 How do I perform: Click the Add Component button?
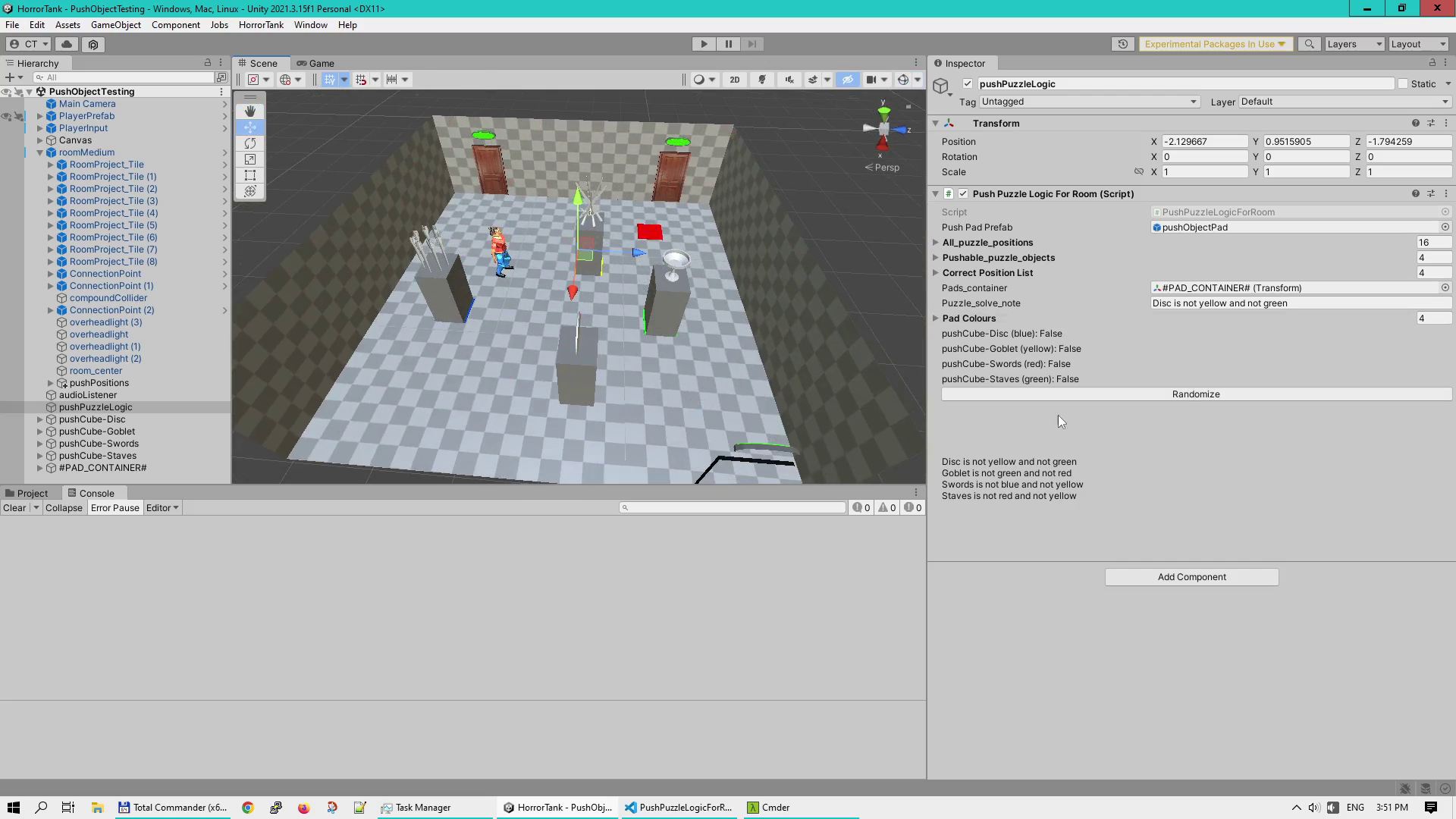coord(1191,577)
